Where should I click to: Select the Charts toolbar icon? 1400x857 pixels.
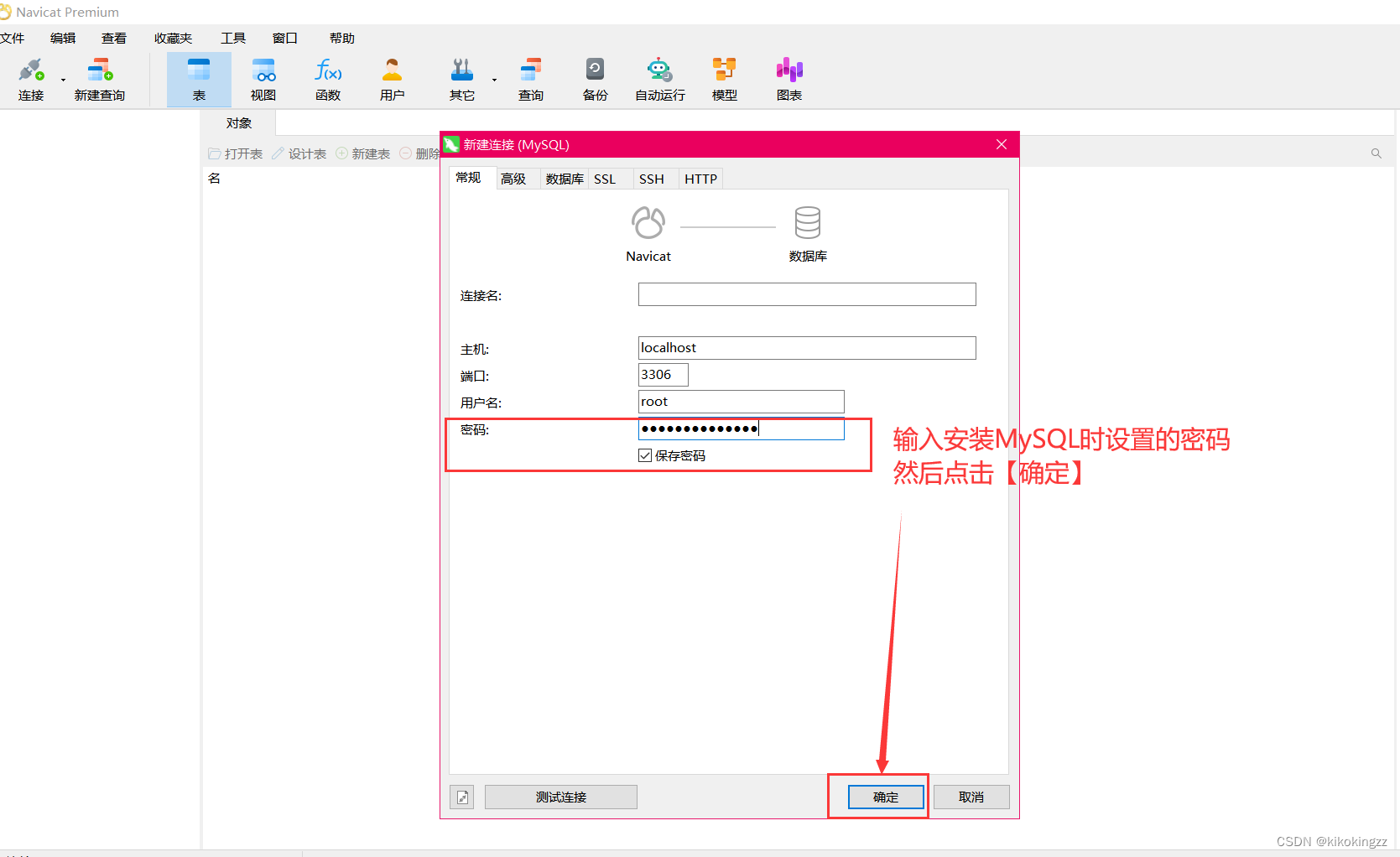(789, 80)
